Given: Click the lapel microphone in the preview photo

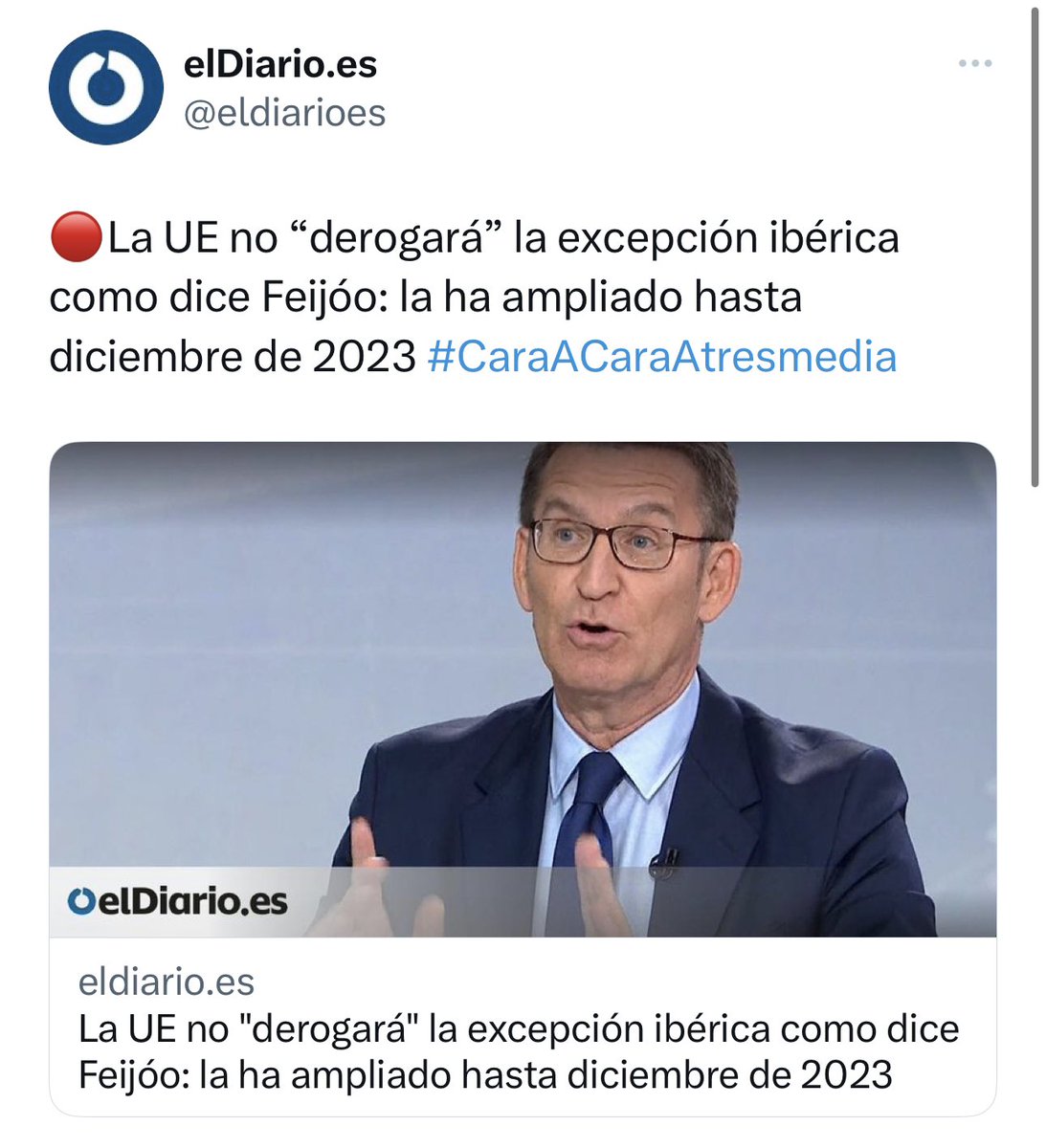Looking at the screenshot, I should tap(663, 864).
